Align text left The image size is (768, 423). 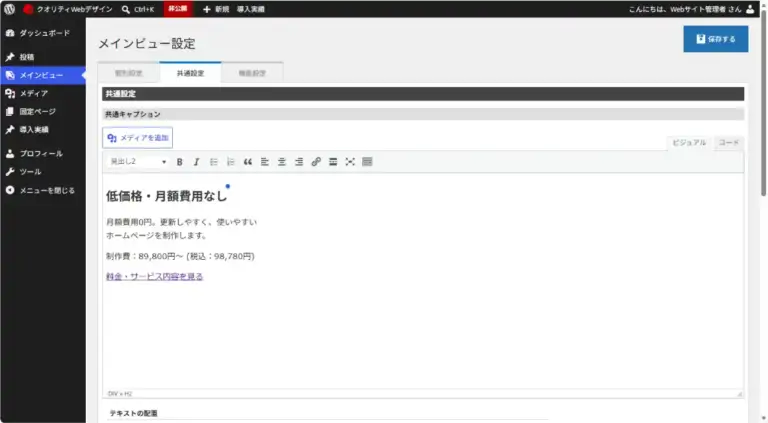[265, 162]
